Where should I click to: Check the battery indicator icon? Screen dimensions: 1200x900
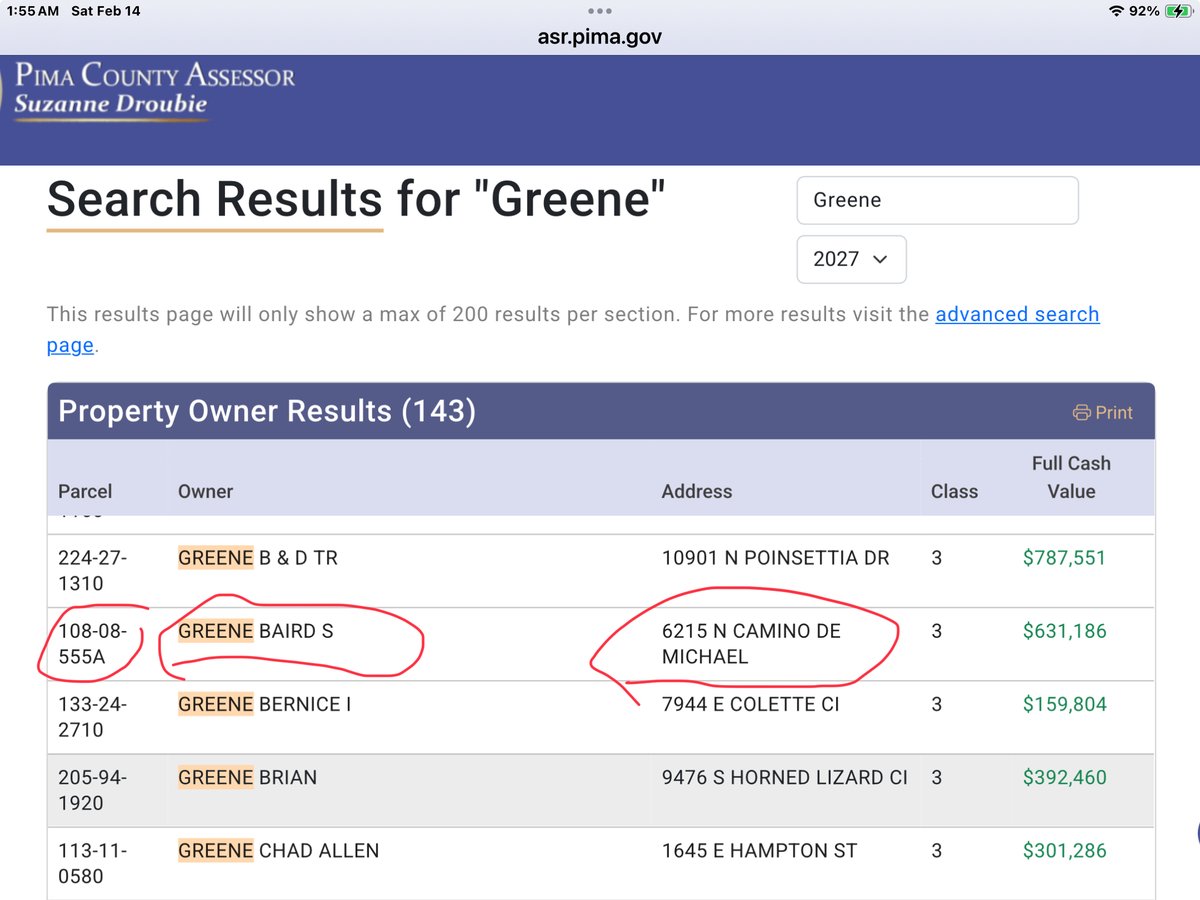point(1178,11)
